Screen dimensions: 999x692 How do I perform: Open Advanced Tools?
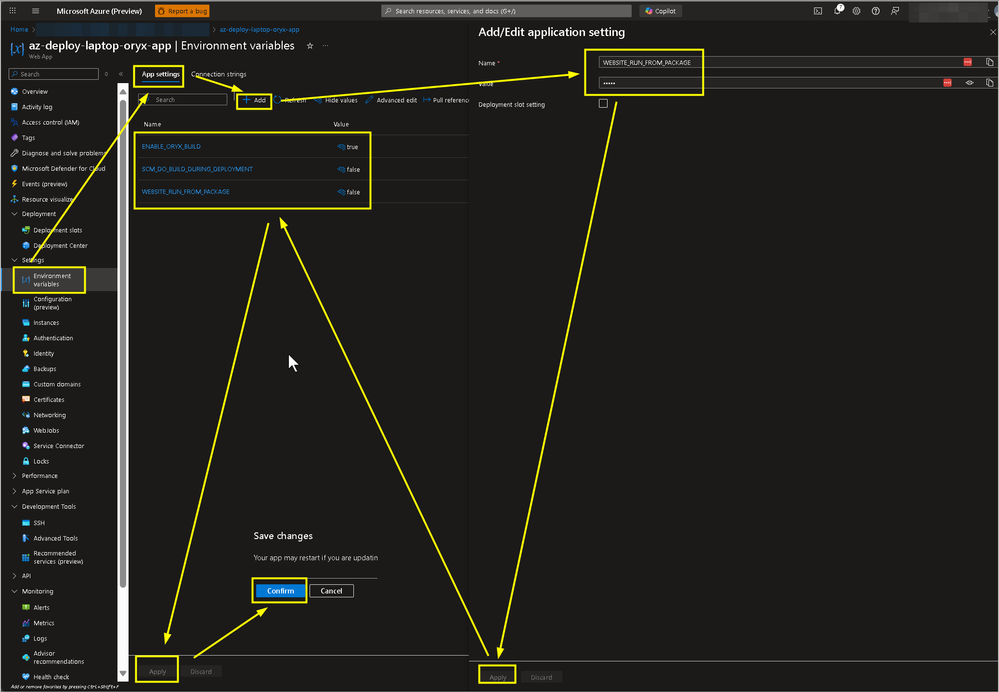(x=55, y=538)
